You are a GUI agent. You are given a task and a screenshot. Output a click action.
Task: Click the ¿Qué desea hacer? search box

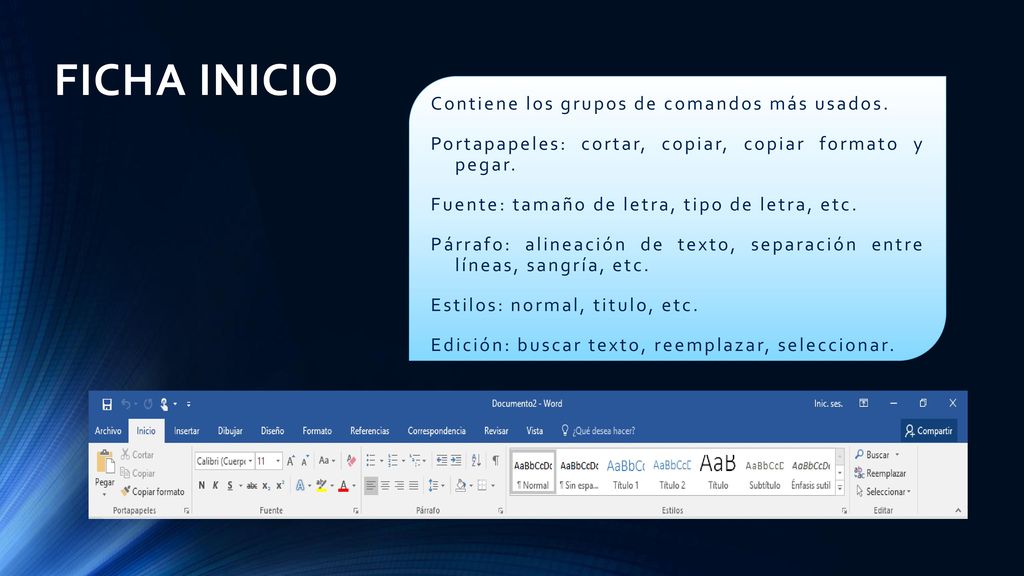[x=598, y=431]
